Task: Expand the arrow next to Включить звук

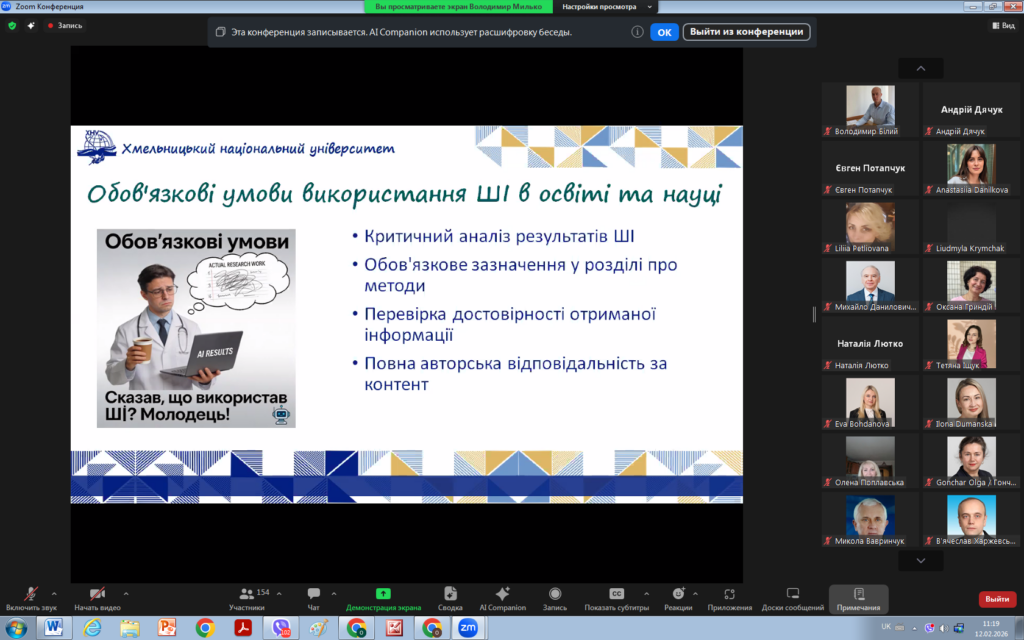Action: (54, 593)
